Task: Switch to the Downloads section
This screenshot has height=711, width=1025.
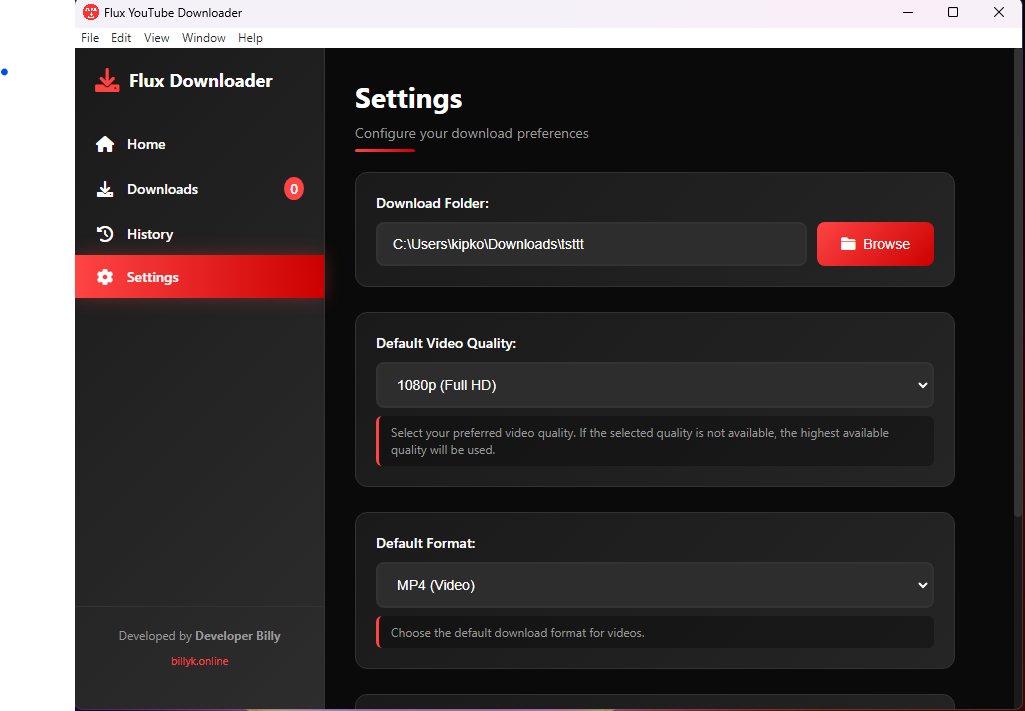Action: [x=199, y=190]
